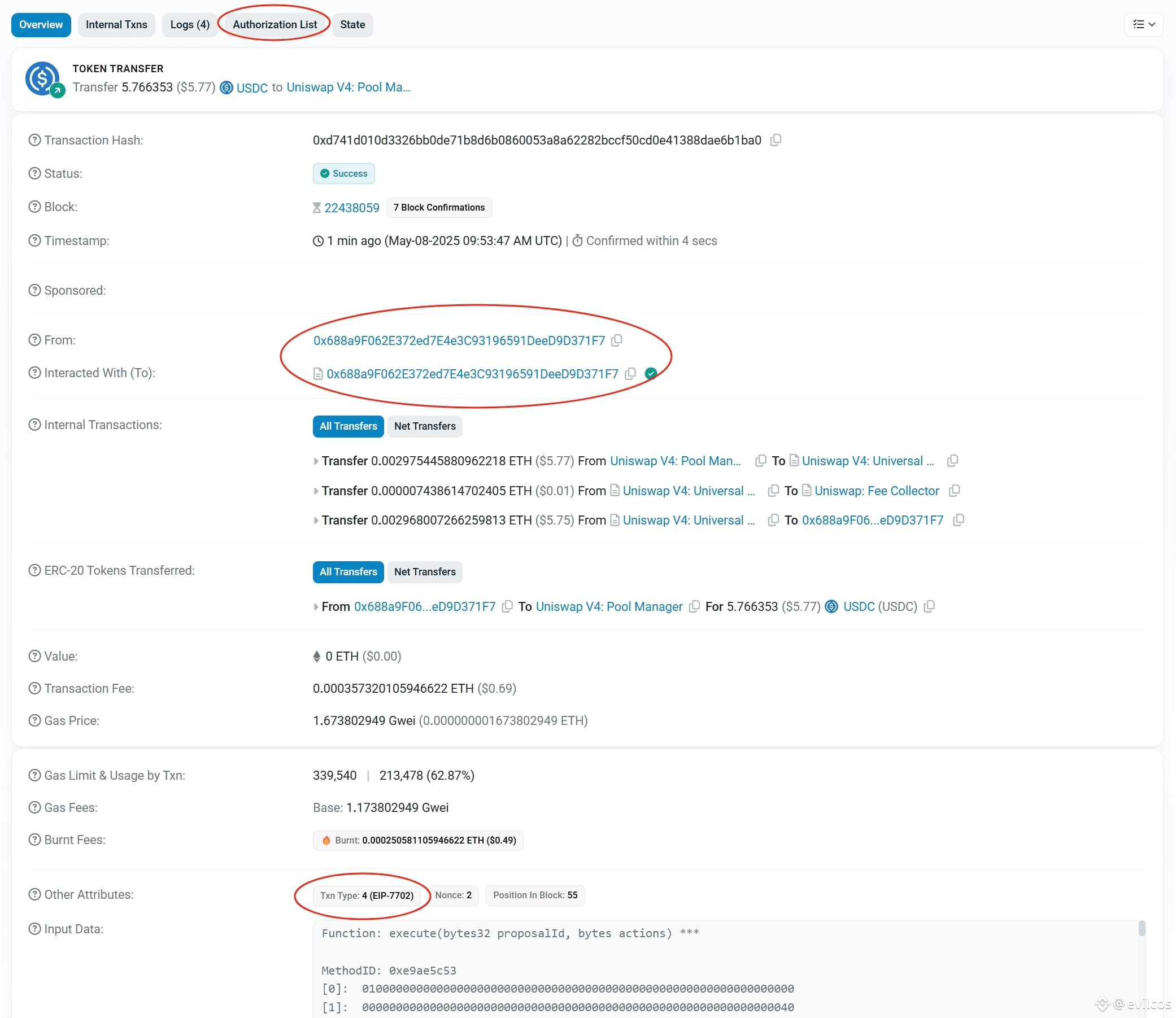Open USDC link in ERC-20 transfer row
This screenshot has height=1018, width=1176.
[859, 607]
